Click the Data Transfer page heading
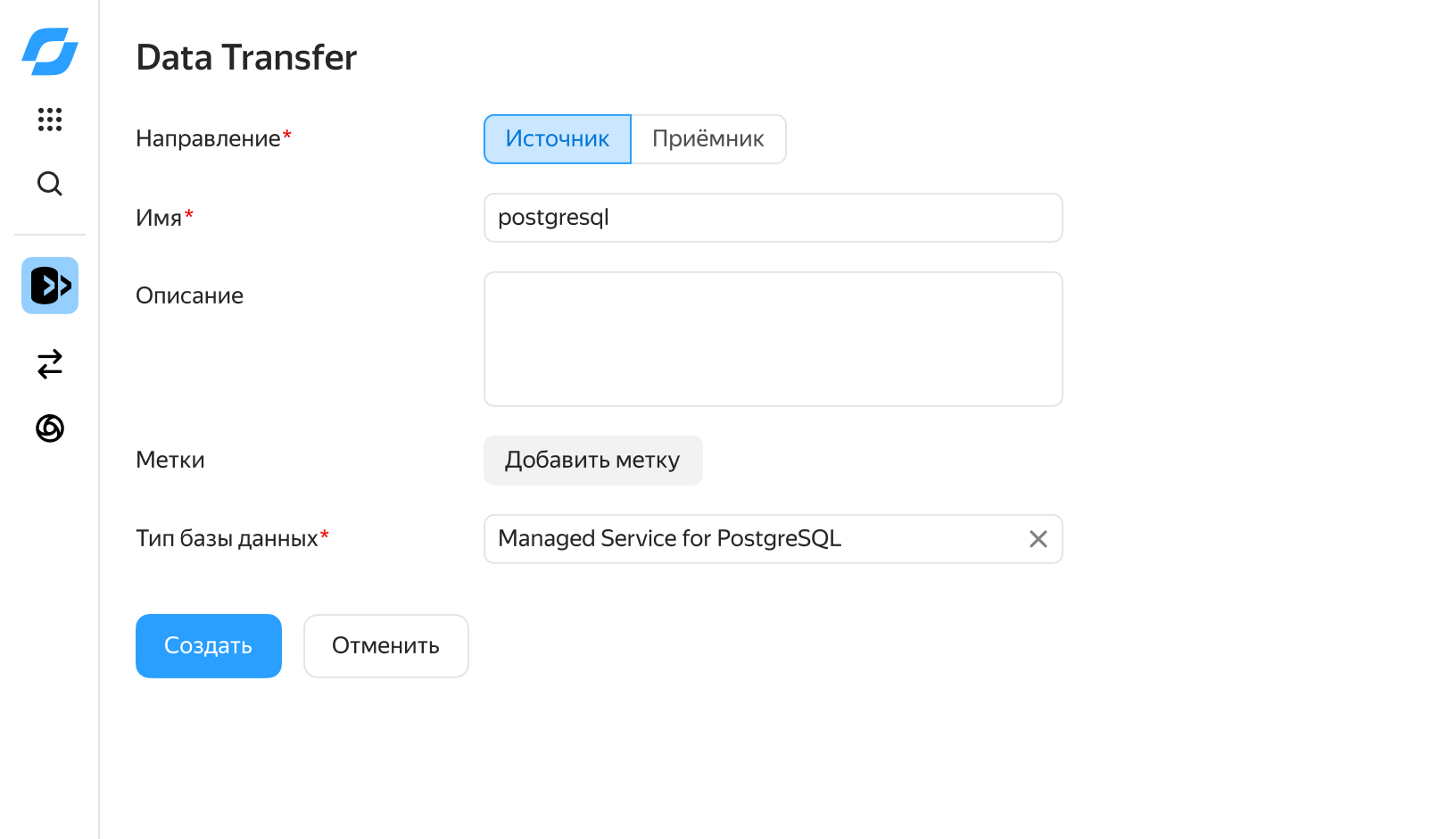 246,58
